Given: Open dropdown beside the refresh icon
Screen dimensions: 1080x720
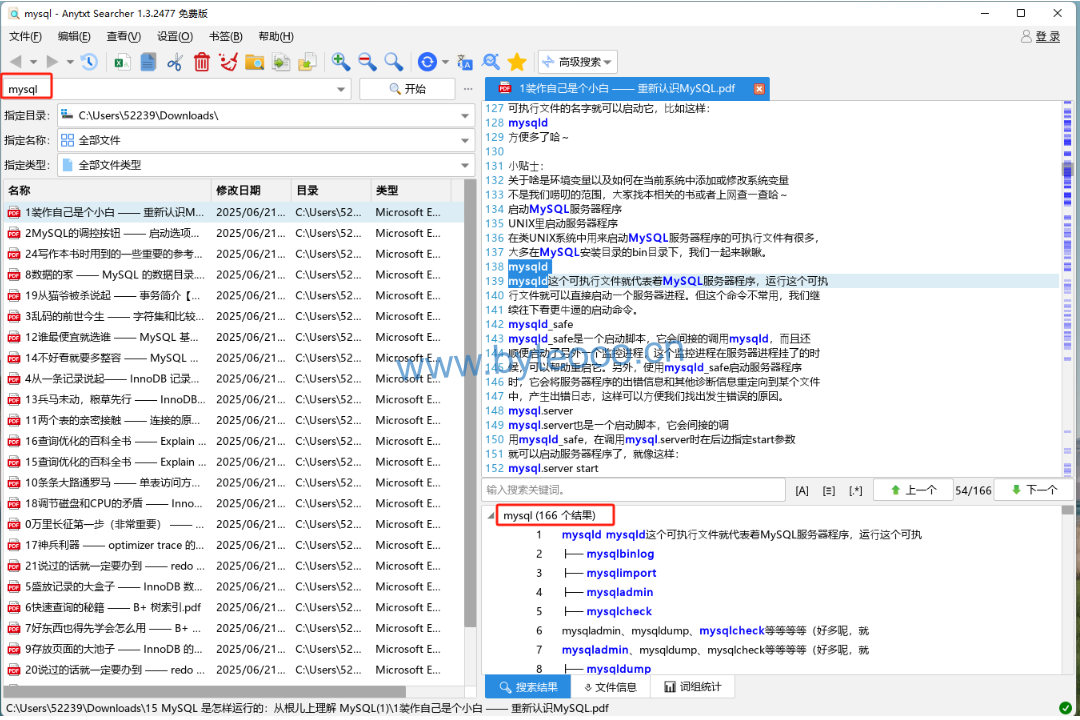Looking at the screenshot, I should point(445,62).
